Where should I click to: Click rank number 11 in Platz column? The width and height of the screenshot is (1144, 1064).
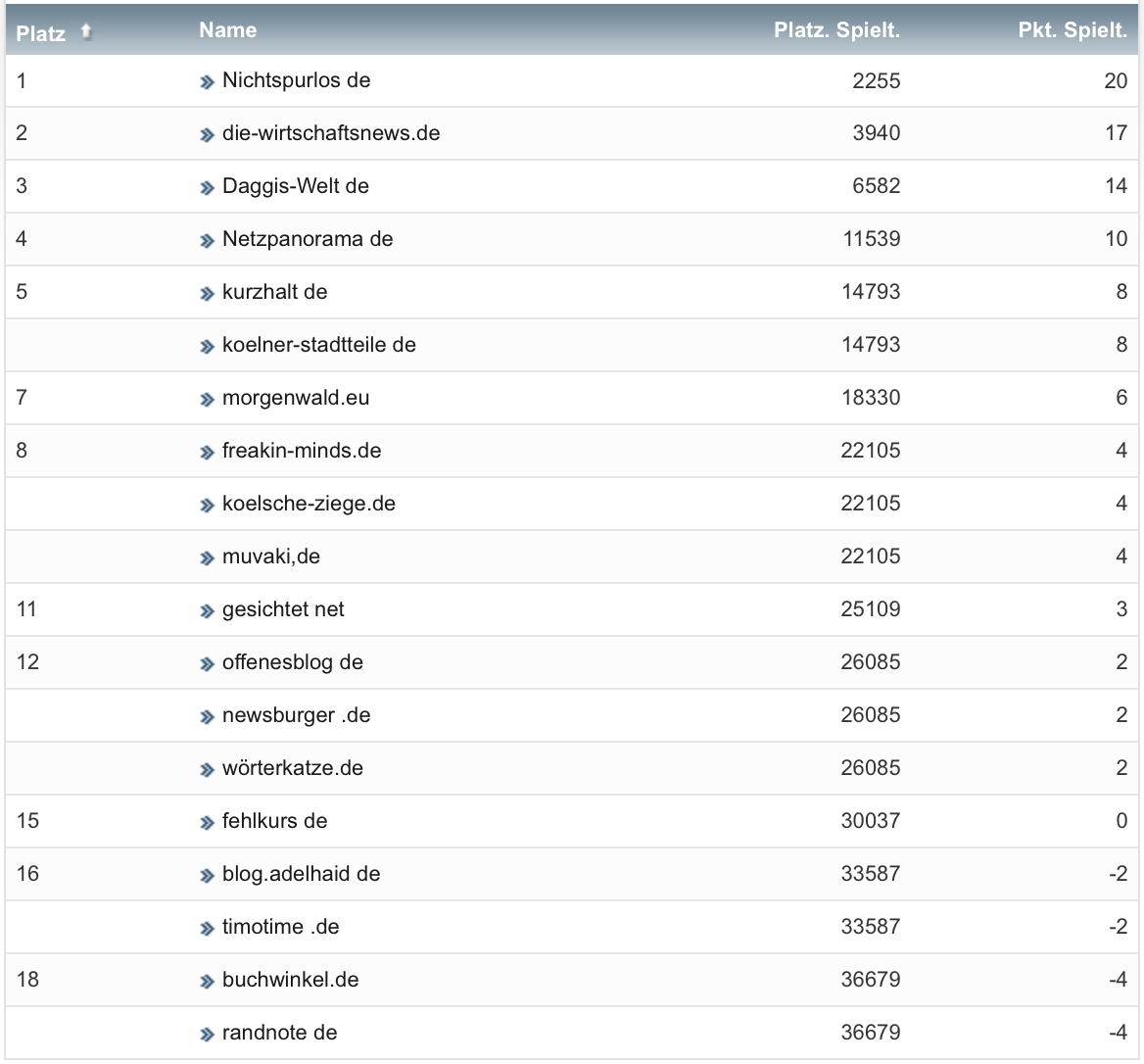click(26, 609)
